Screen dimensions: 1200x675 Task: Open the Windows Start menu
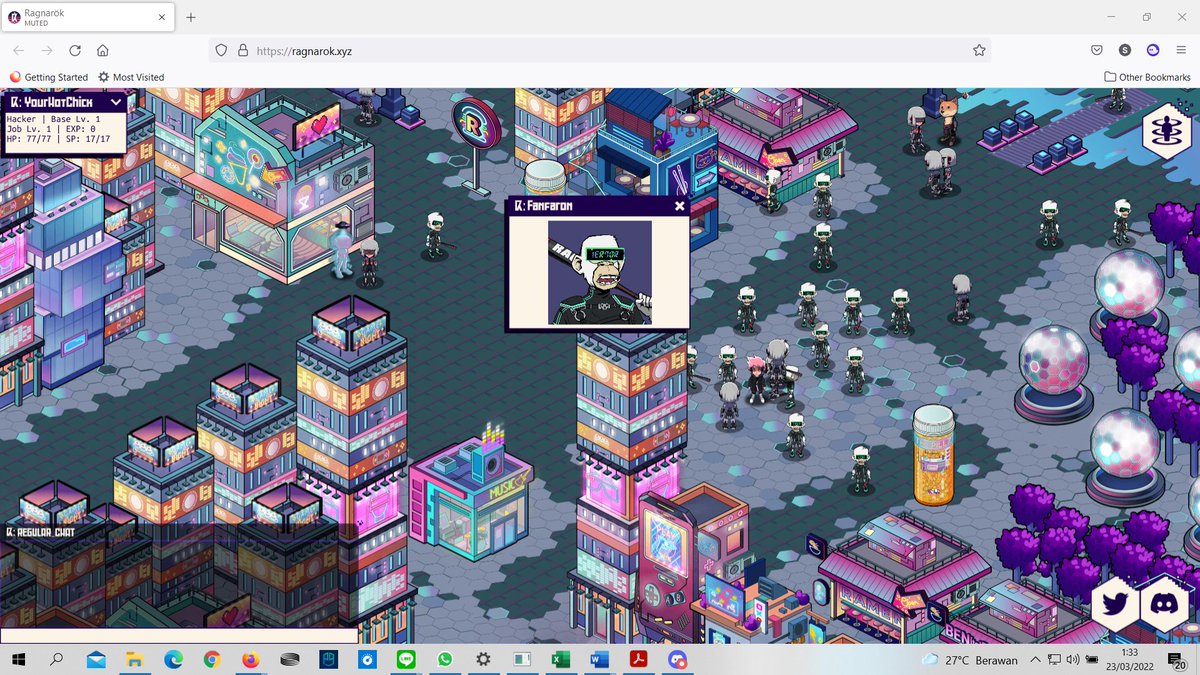tap(19, 660)
